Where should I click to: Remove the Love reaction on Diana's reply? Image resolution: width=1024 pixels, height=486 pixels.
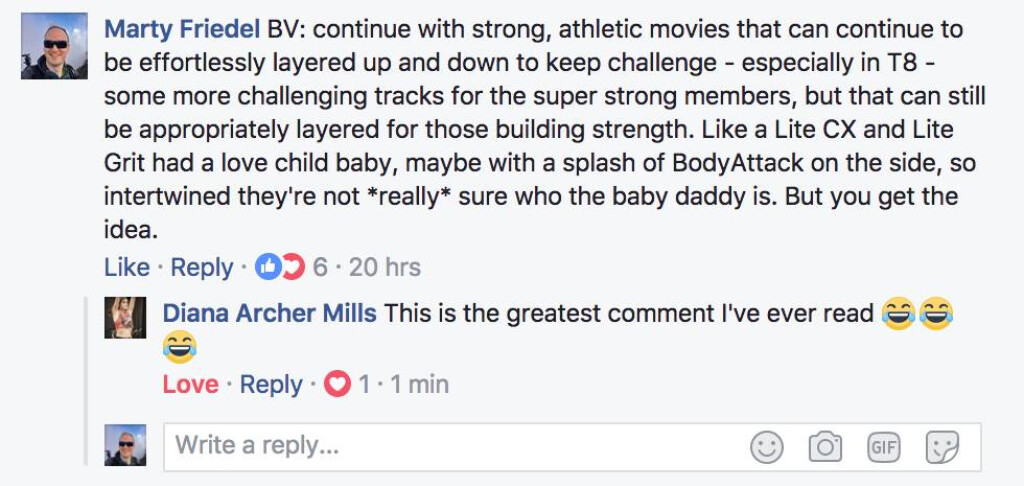(190, 385)
